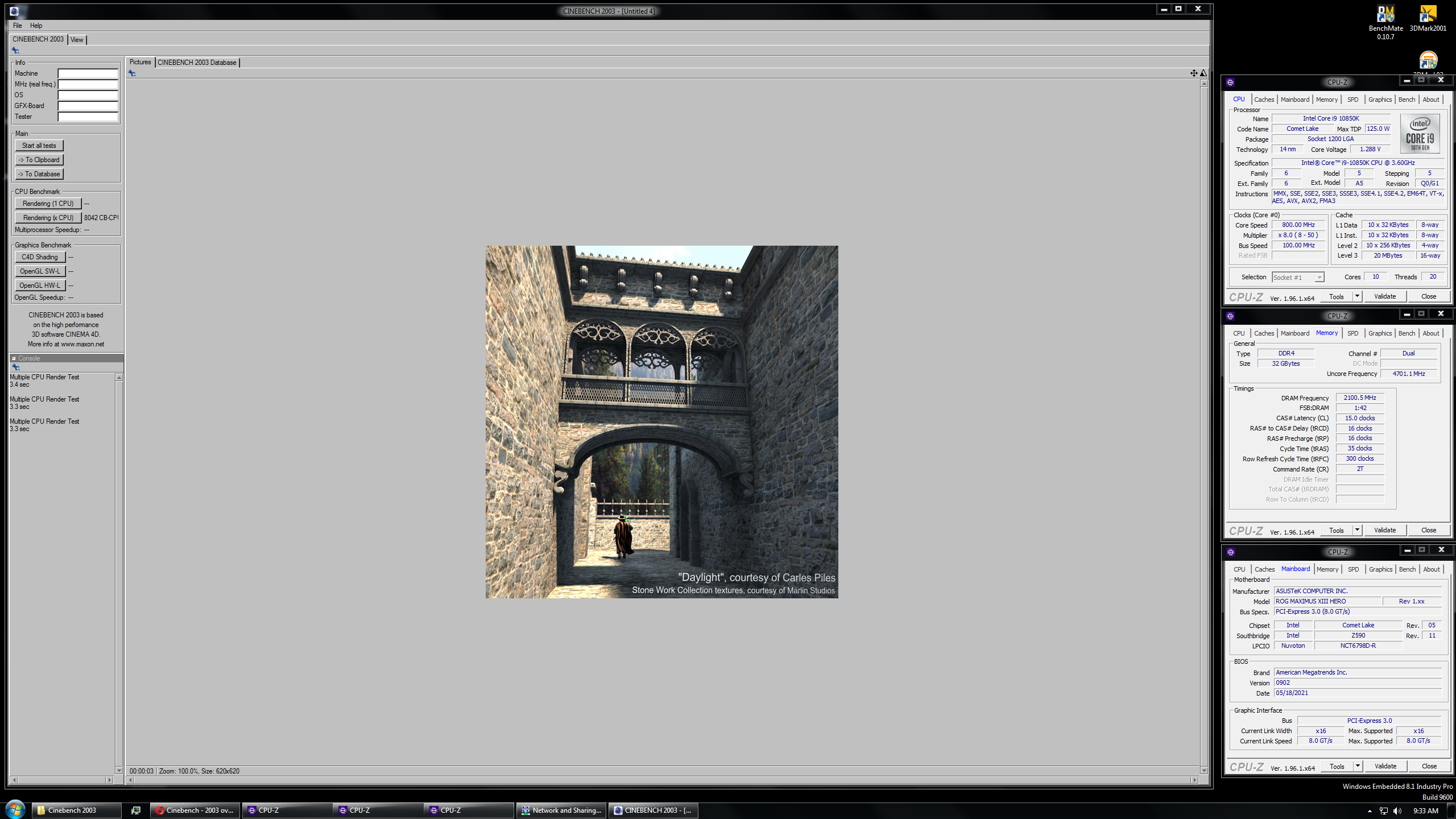Viewport: 1456px width, 819px height.
Task: Open the Help menu
Action: point(36,26)
